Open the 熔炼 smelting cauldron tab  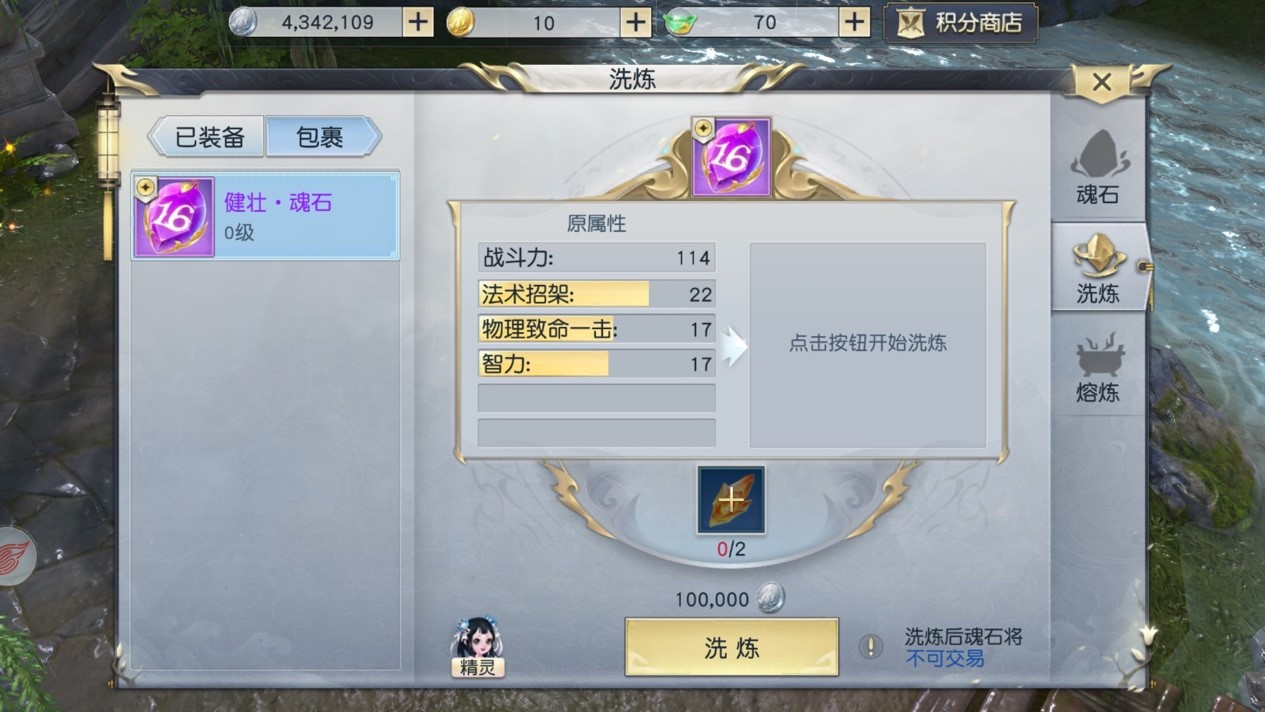click(x=1097, y=368)
